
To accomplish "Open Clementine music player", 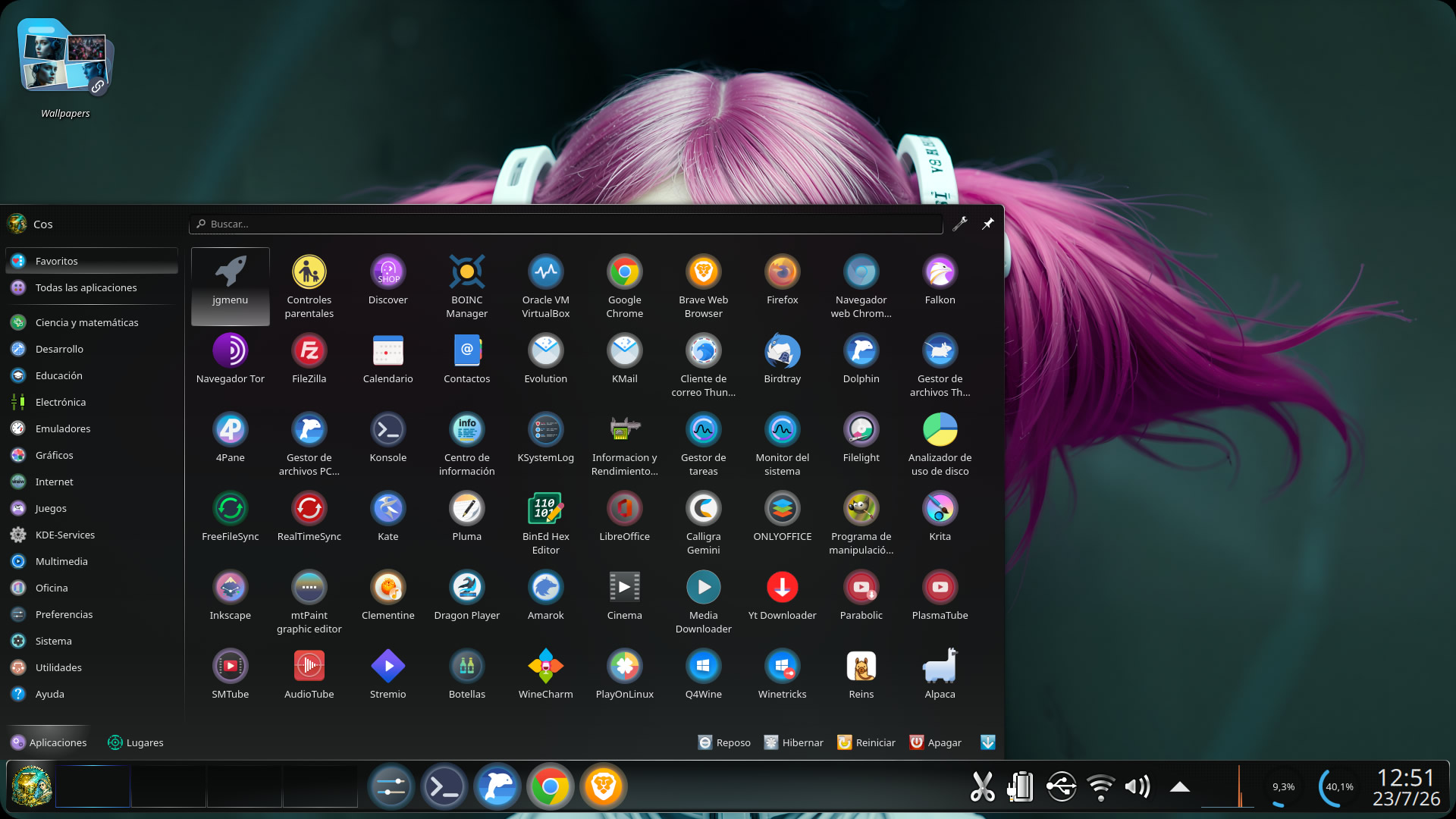I will click(388, 595).
